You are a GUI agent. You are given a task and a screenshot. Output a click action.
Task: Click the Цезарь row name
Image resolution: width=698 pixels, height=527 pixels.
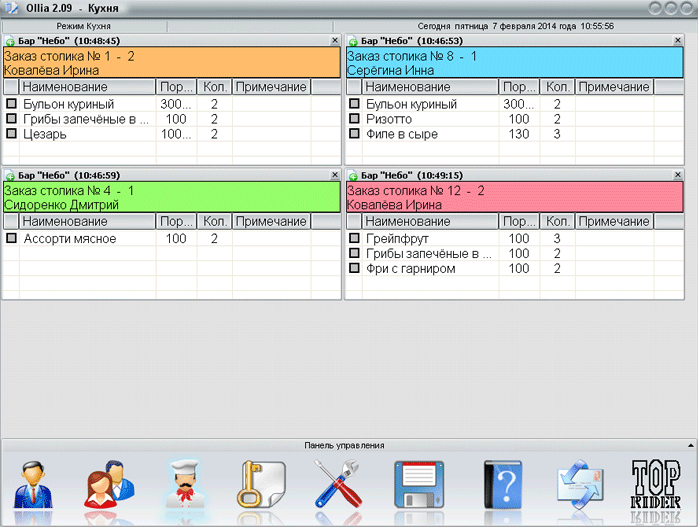pos(45,134)
